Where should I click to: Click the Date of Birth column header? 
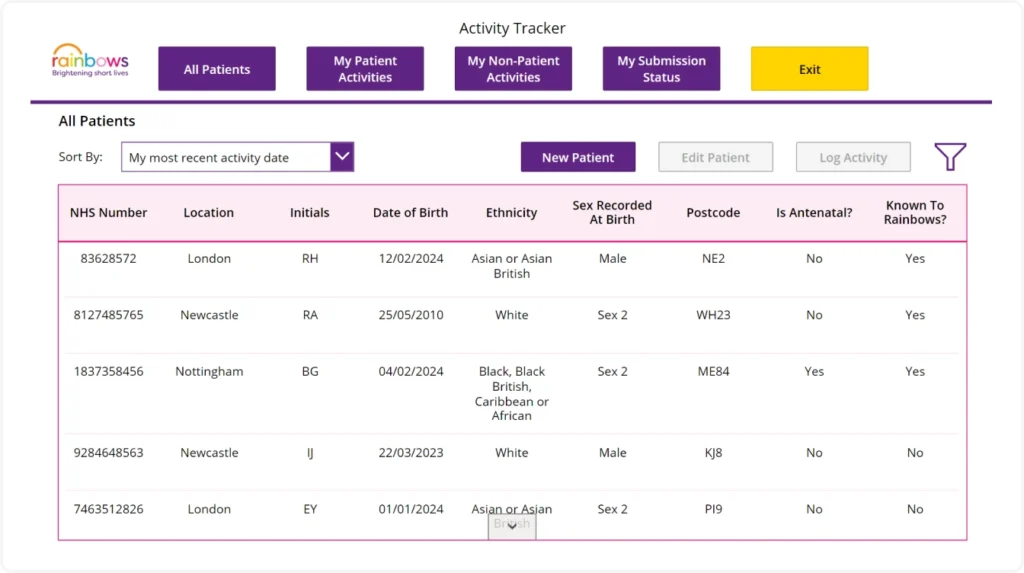(410, 213)
